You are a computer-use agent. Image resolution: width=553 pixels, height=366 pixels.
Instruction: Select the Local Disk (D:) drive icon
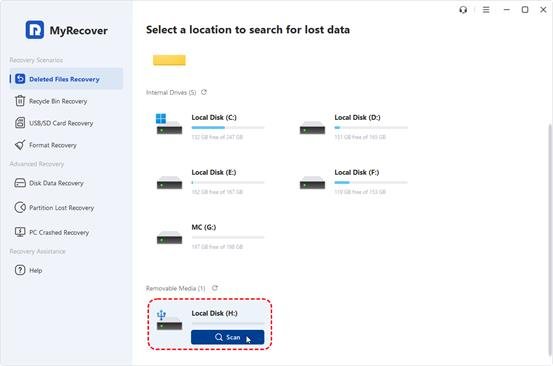[312, 128]
